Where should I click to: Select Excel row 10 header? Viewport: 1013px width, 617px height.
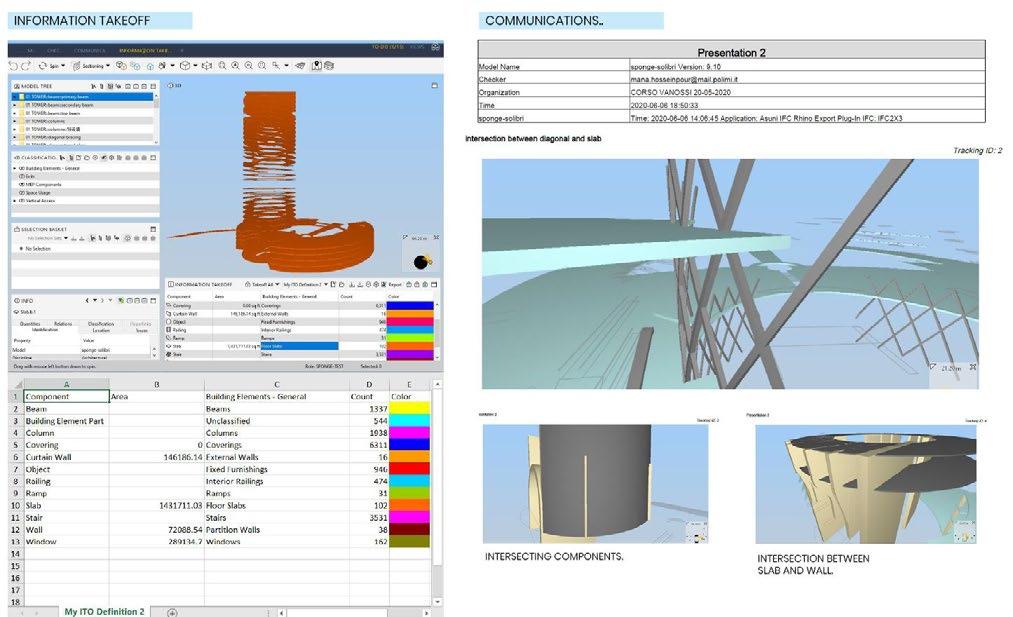16,506
